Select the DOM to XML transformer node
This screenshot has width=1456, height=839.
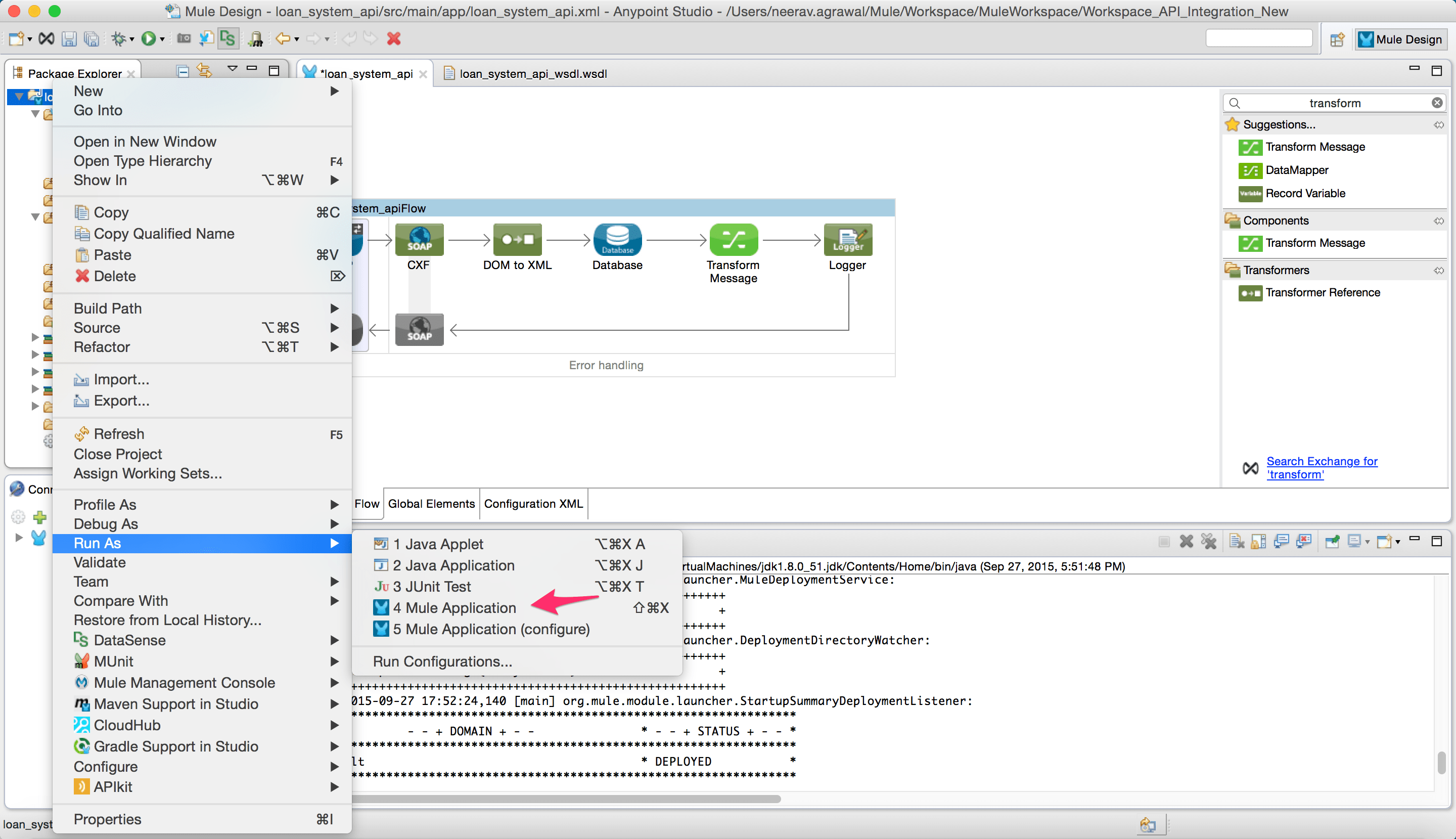pos(517,240)
